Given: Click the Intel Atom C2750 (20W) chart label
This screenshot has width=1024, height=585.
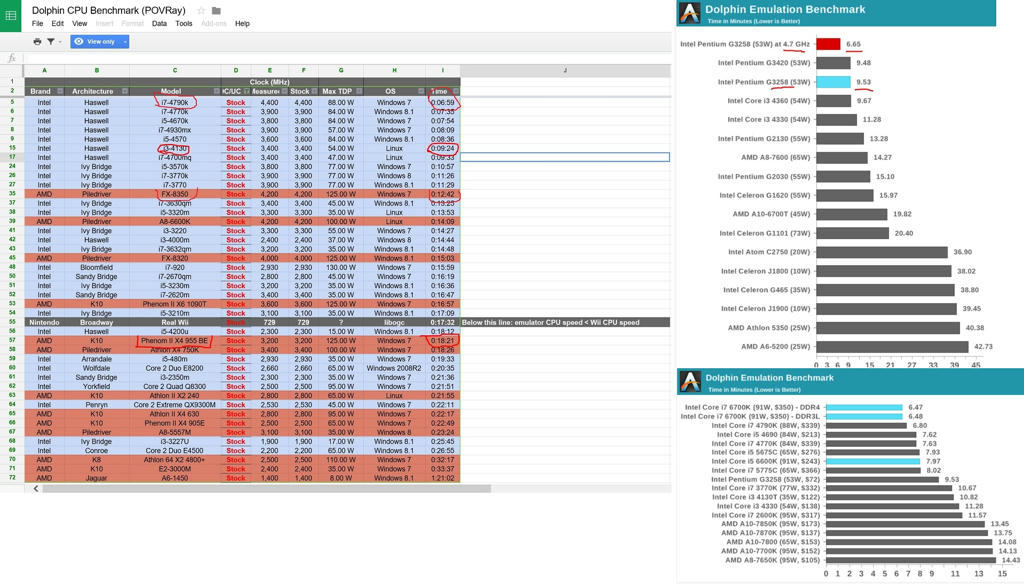Looking at the screenshot, I should click(x=769, y=251).
